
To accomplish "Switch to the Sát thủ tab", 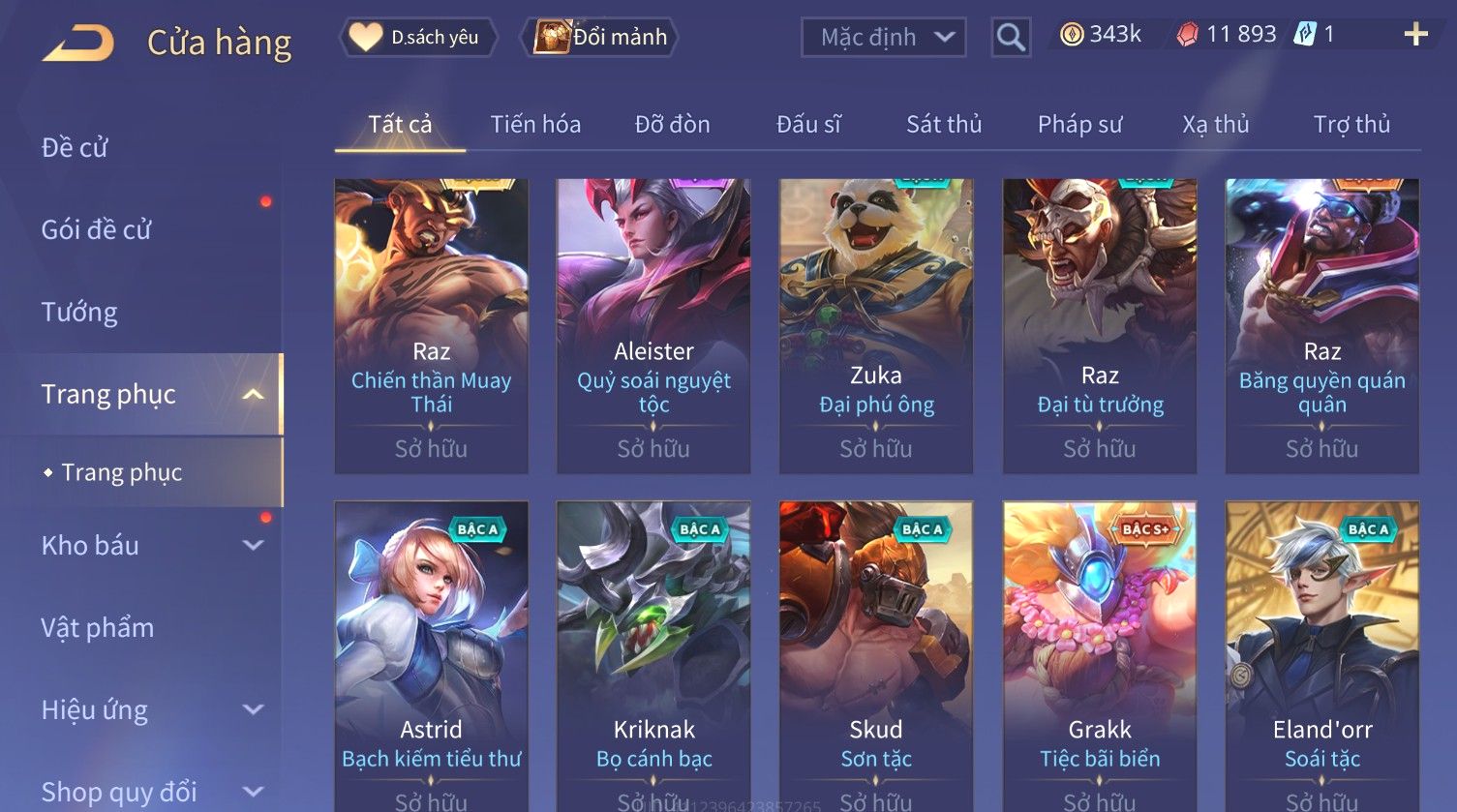I will (944, 124).
